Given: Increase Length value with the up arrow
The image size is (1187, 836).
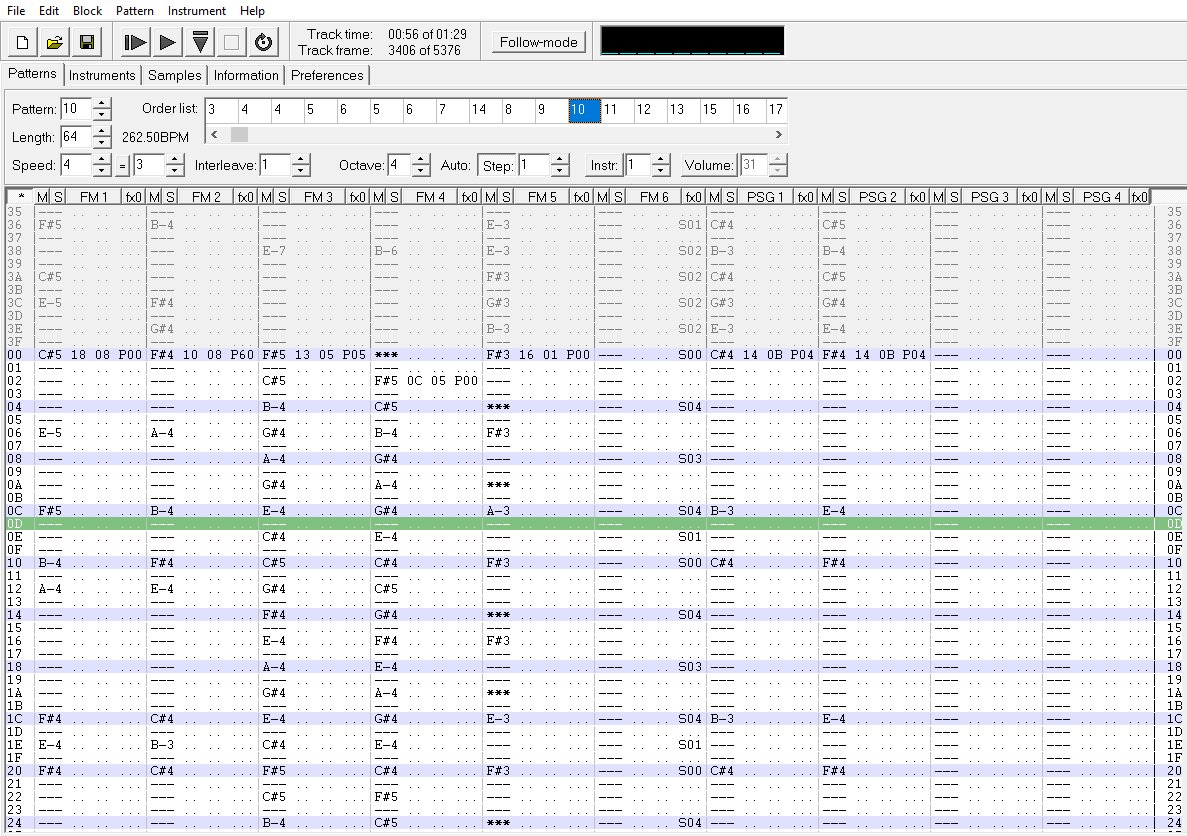Looking at the screenshot, I should 101,132.
